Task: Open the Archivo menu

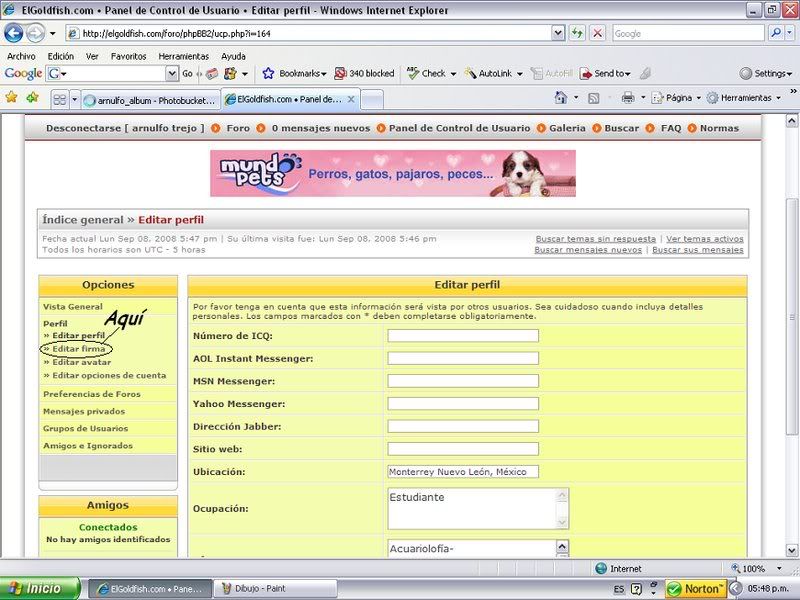Action: tap(21, 56)
